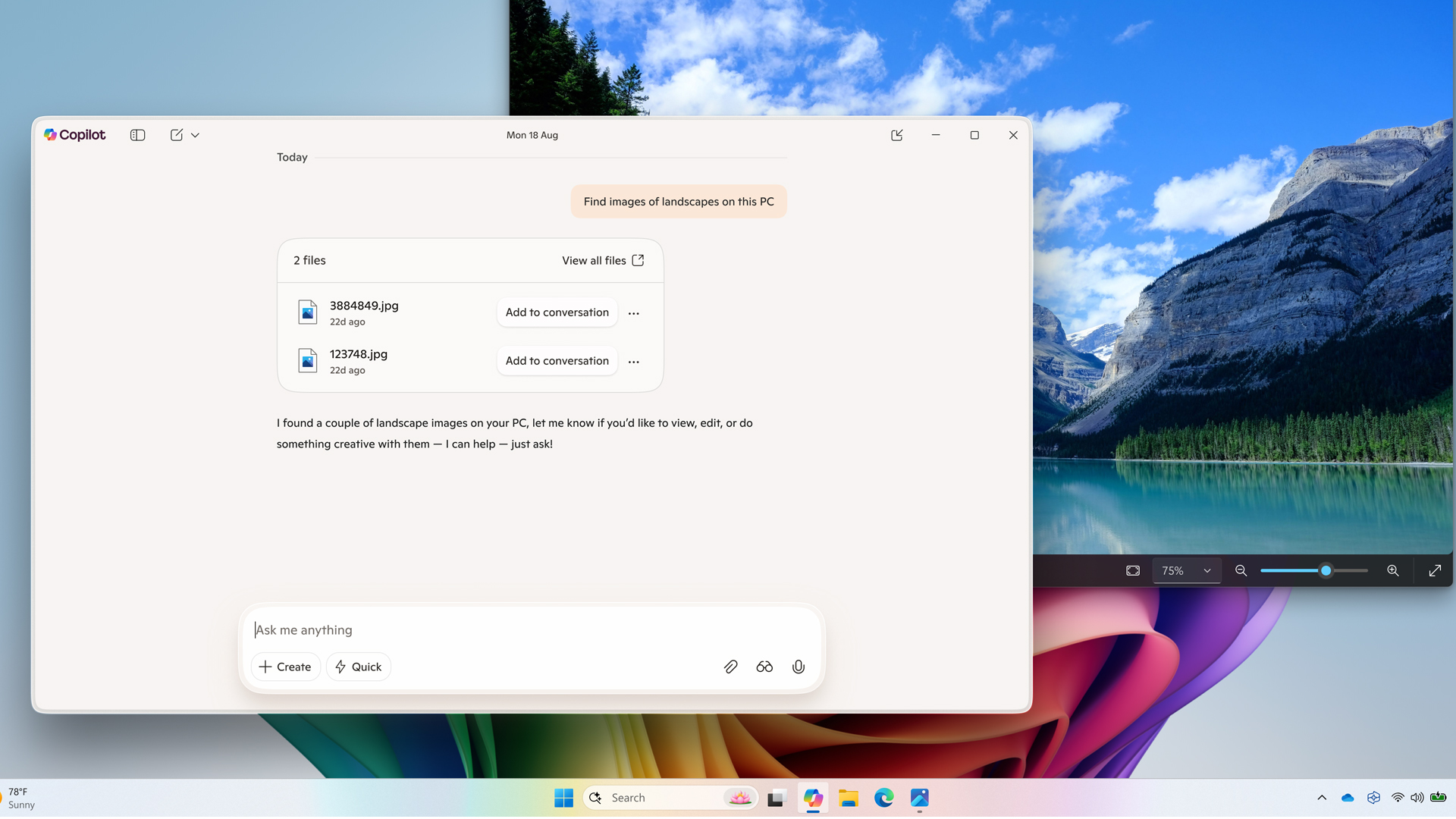Toggle the Copilot sidebar panel icon
This screenshot has width=1456, height=819.
coord(137,135)
